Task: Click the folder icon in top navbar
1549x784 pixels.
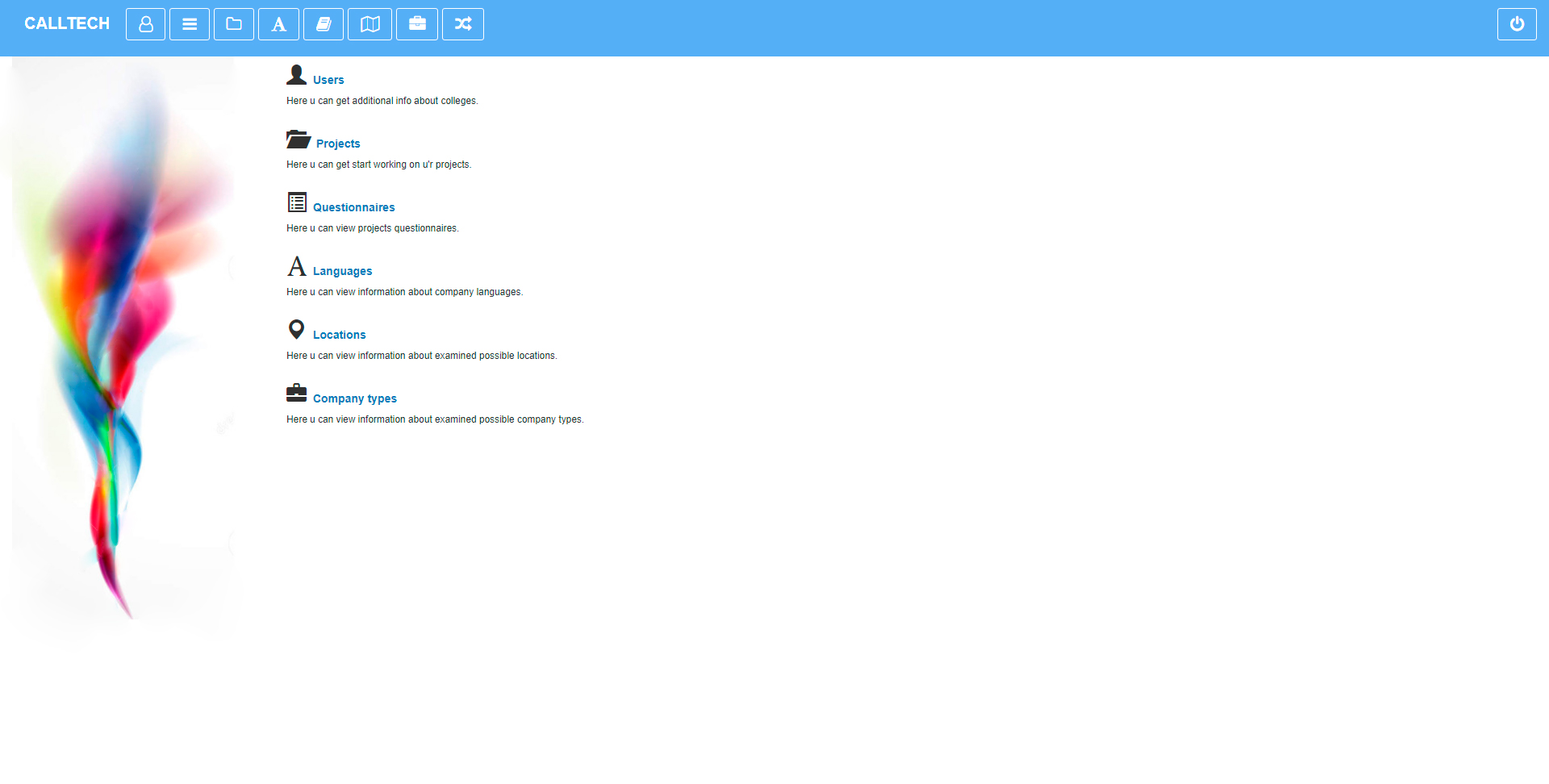Action: [234, 24]
